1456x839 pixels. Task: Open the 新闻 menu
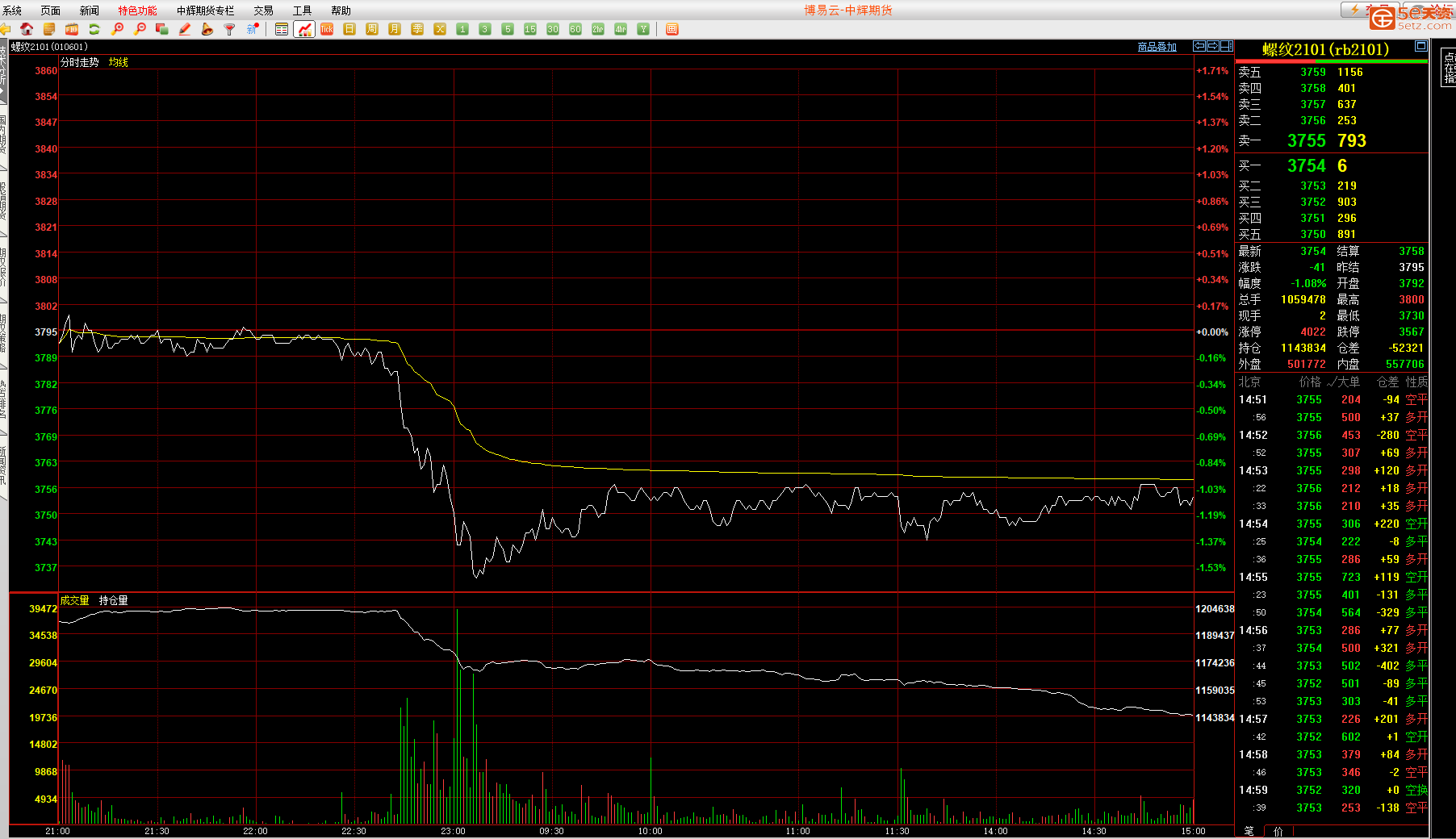pyautogui.click(x=90, y=10)
